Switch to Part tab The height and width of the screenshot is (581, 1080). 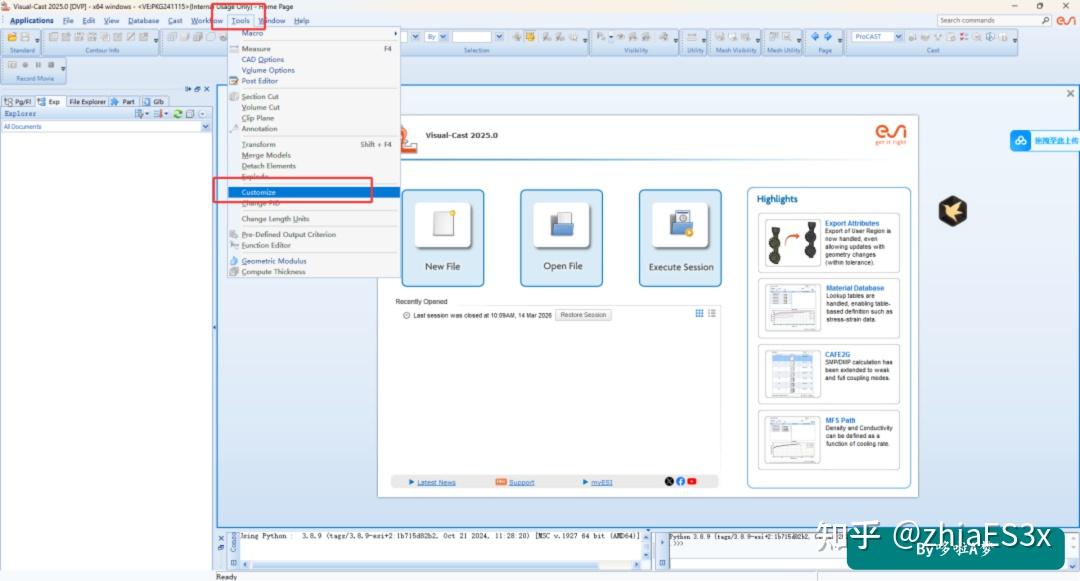123,101
